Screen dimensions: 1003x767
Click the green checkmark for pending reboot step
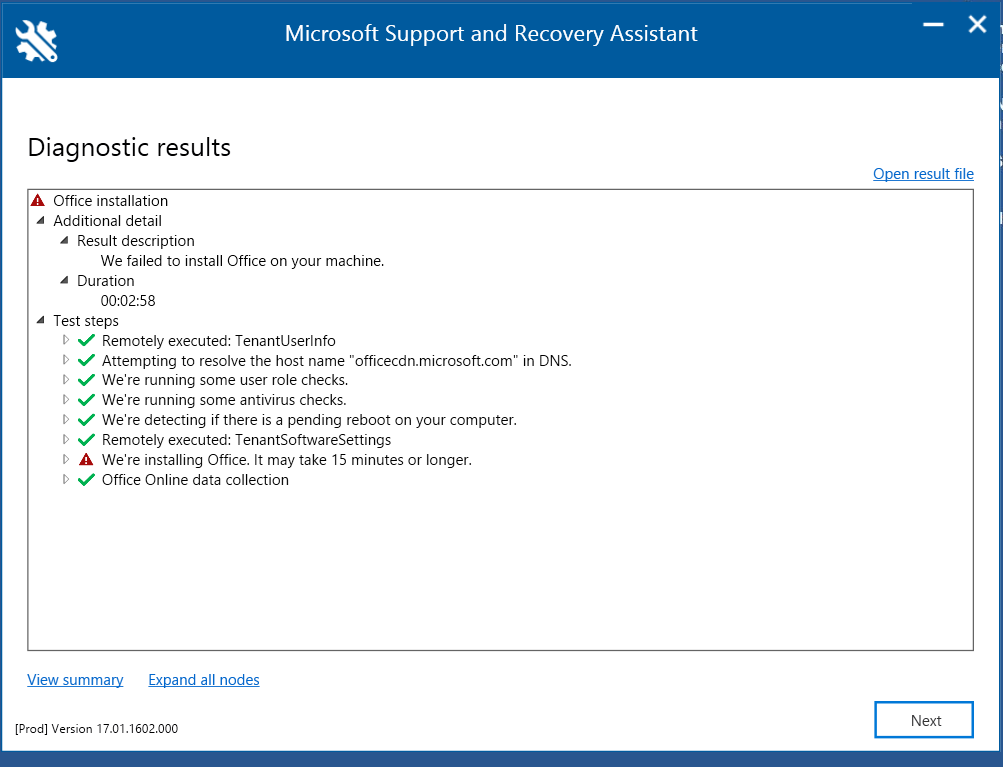point(86,420)
